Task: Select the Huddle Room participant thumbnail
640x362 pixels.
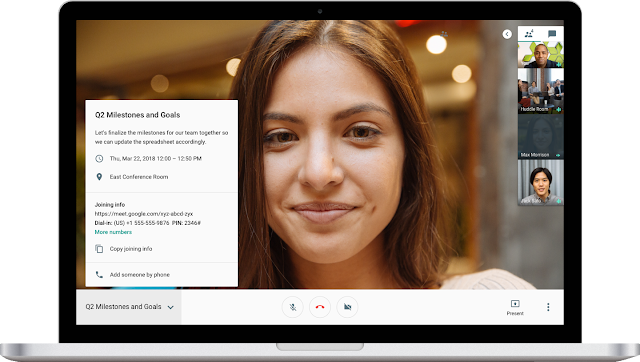Action: click(x=540, y=91)
